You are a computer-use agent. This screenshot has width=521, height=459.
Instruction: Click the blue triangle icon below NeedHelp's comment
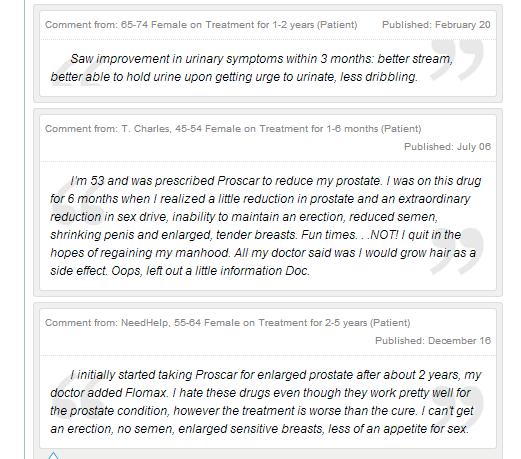click(53, 455)
